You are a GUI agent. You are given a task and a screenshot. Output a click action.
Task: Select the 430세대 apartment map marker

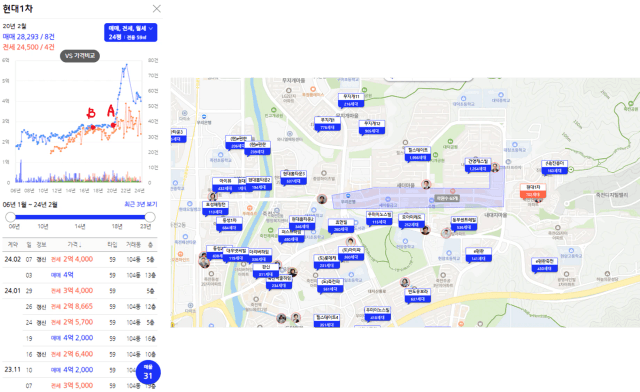[x=544, y=265]
